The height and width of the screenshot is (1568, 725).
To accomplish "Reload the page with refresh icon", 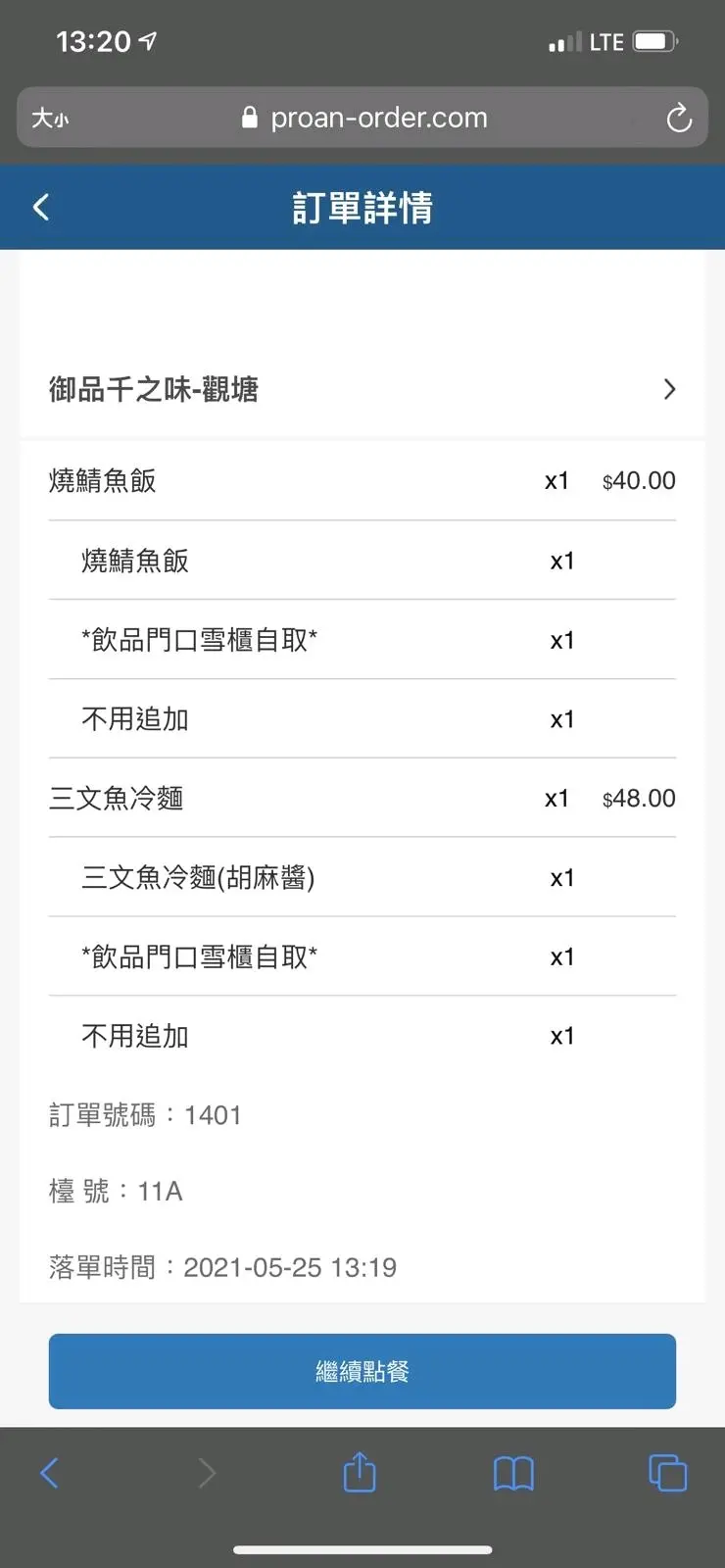I will 679,119.
